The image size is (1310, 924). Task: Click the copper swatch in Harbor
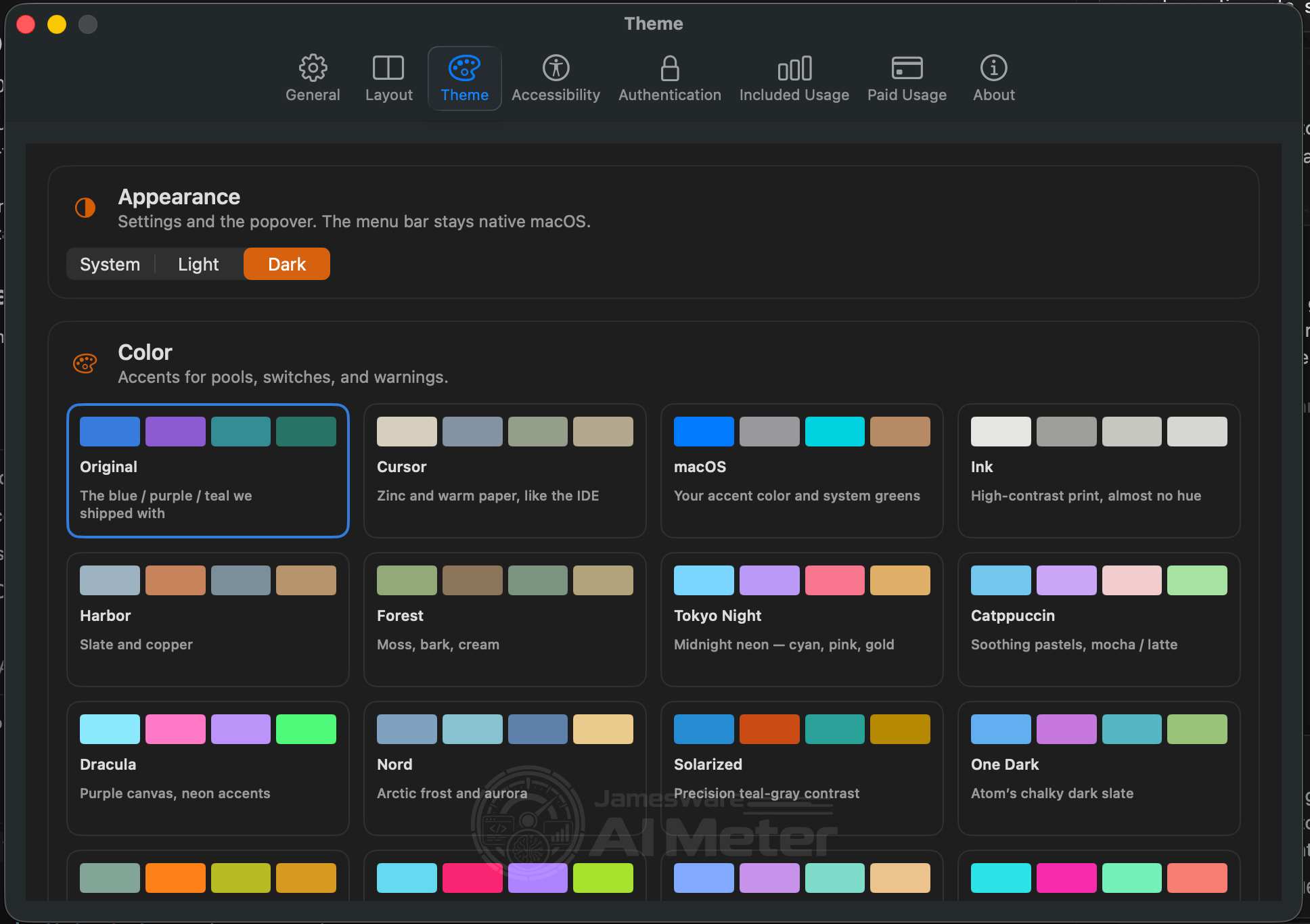[175, 580]
